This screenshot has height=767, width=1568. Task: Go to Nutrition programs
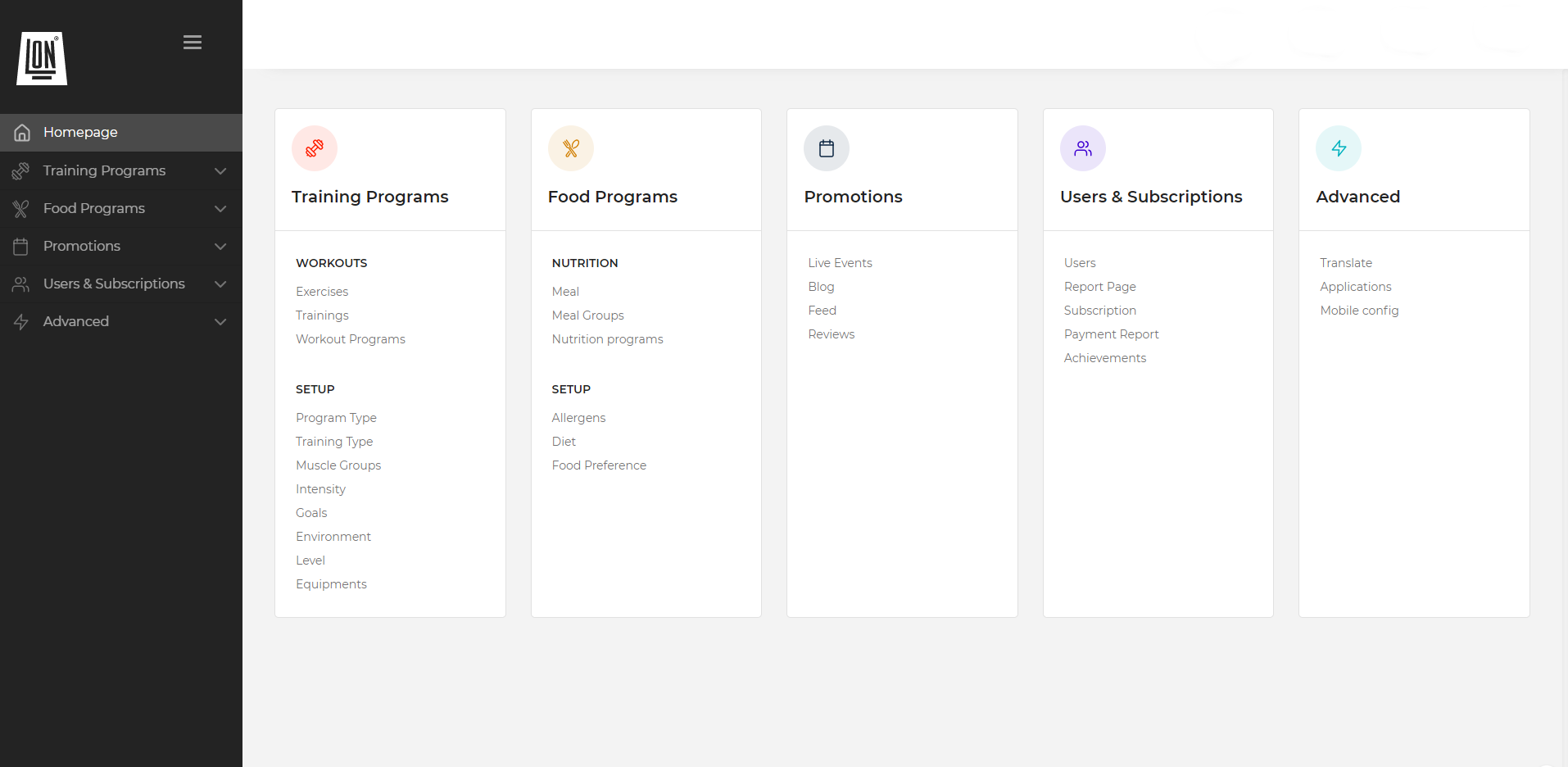coord(607,339)
